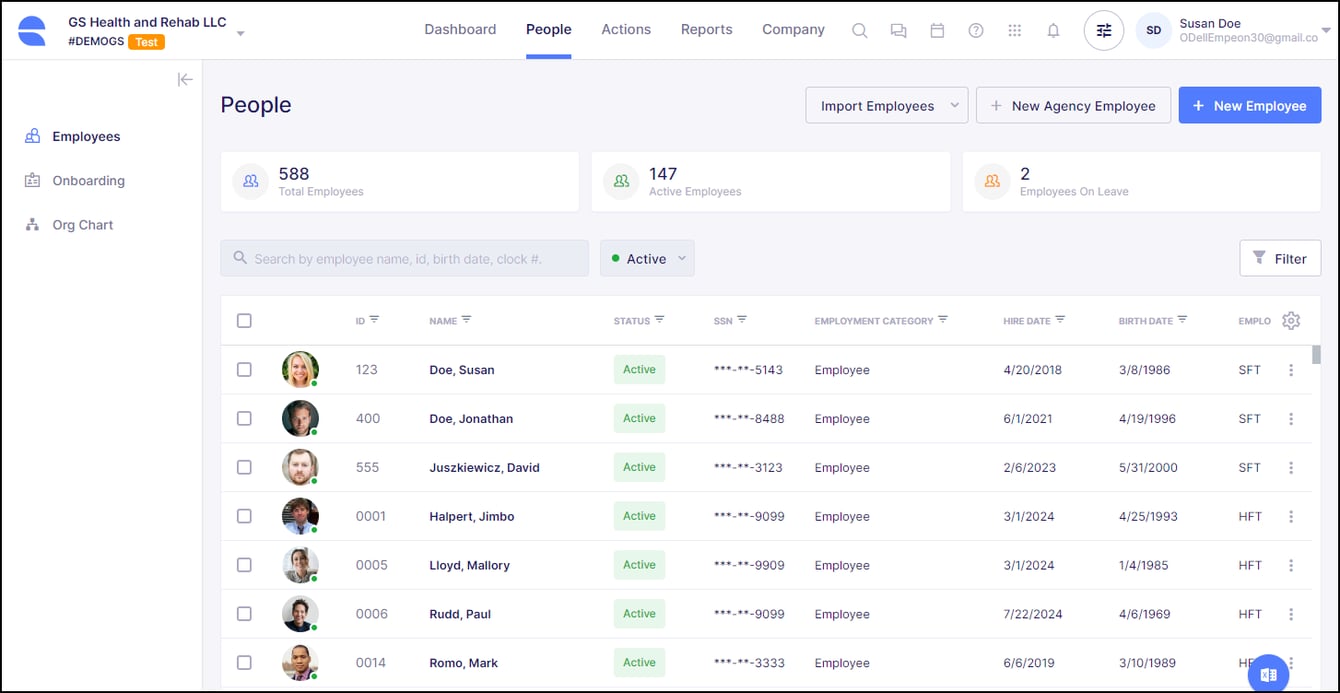This screenshot has width=1340, height=693.
Task: Click the Filter button
Action: click(x=1279, y=258)
